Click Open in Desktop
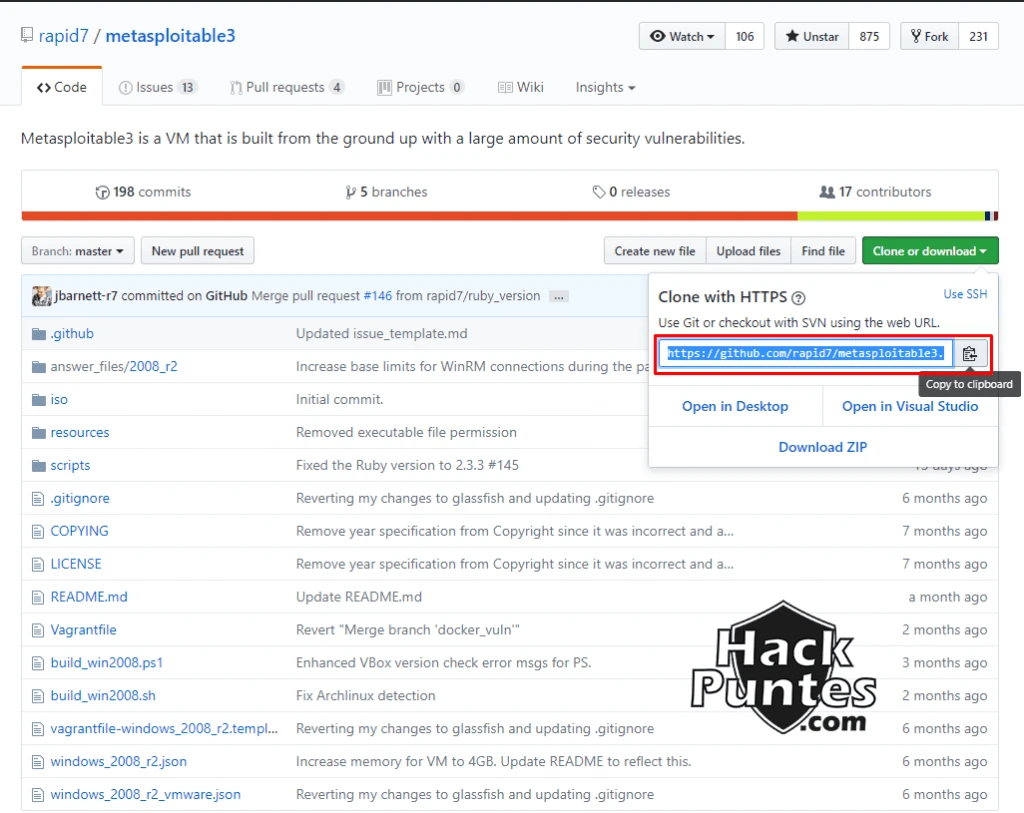Image resolution: width=1024 pixels, height=813 pixels. (x=735, y=406)
